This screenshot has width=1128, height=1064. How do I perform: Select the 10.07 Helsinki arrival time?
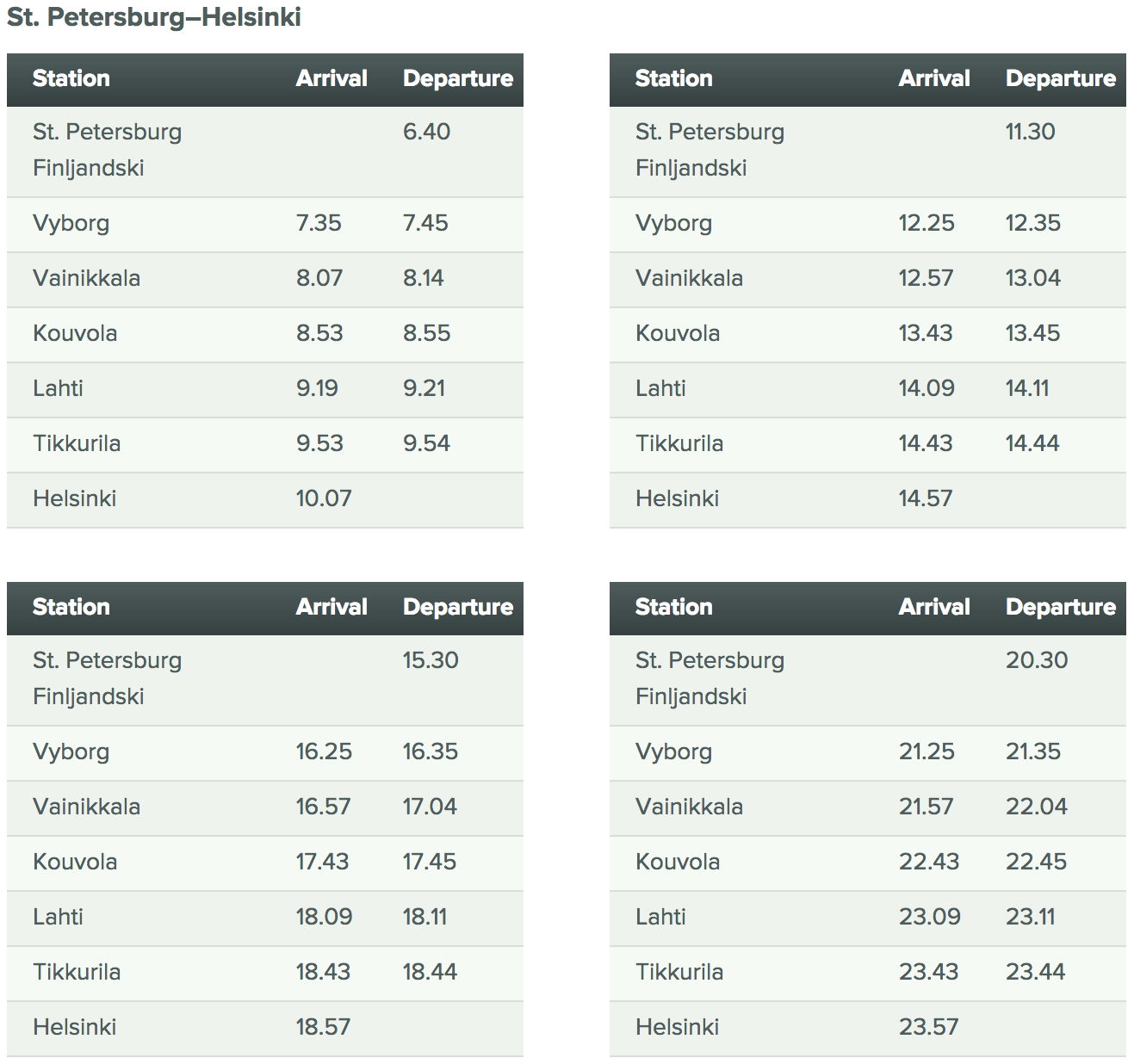tap(324, 498)
